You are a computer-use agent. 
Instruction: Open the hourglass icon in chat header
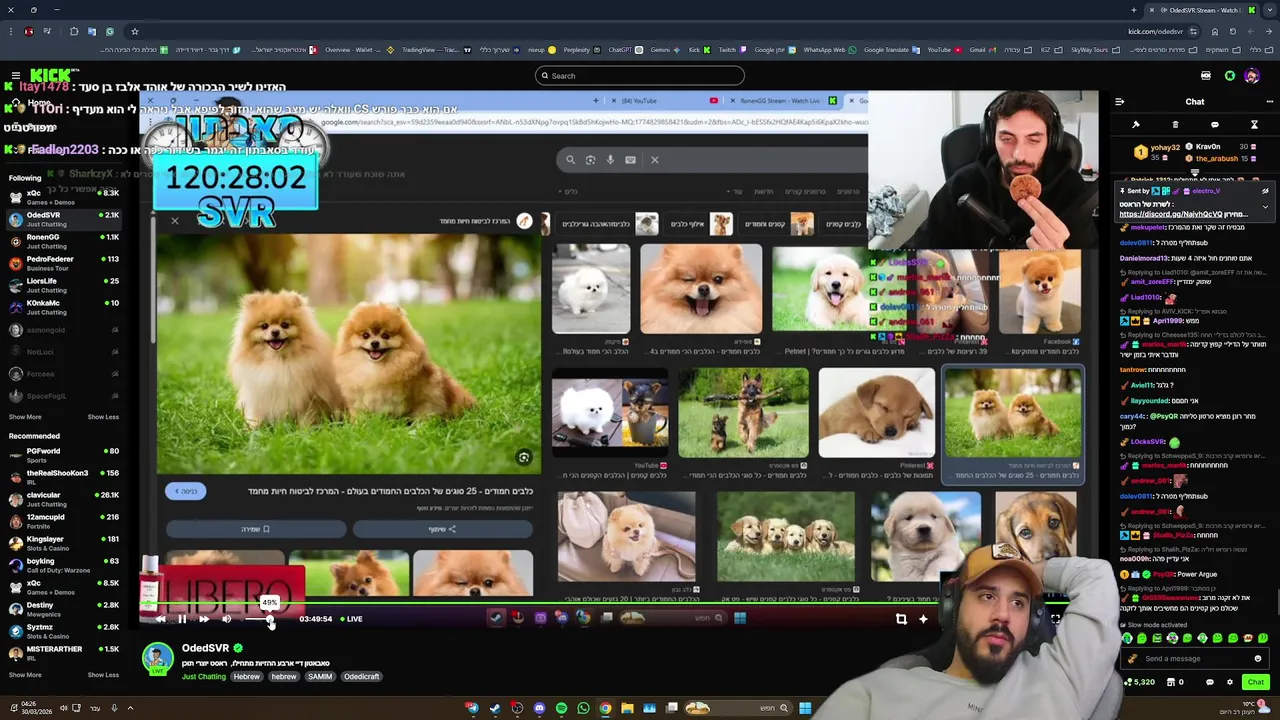pos(1254,125)
